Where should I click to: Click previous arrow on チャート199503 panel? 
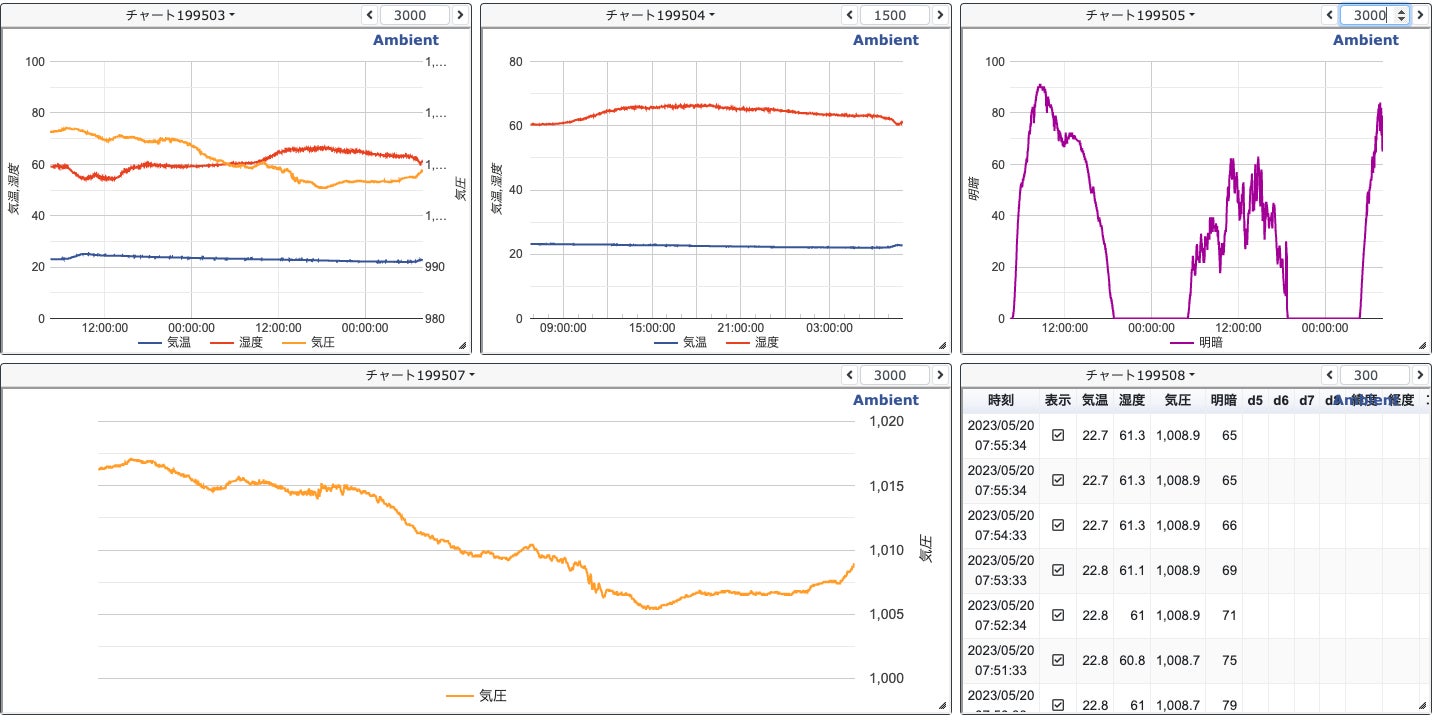pyautogui.click(x=370, y=15)
